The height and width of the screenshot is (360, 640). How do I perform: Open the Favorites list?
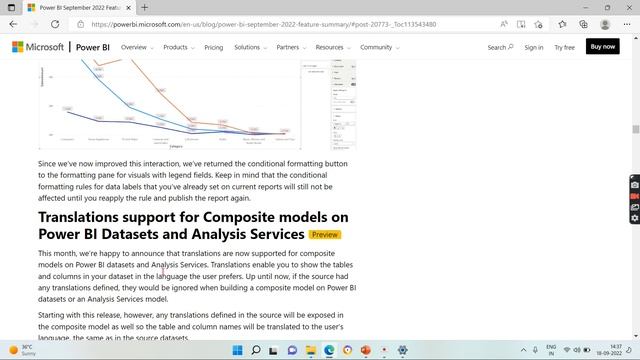point(562,24)
